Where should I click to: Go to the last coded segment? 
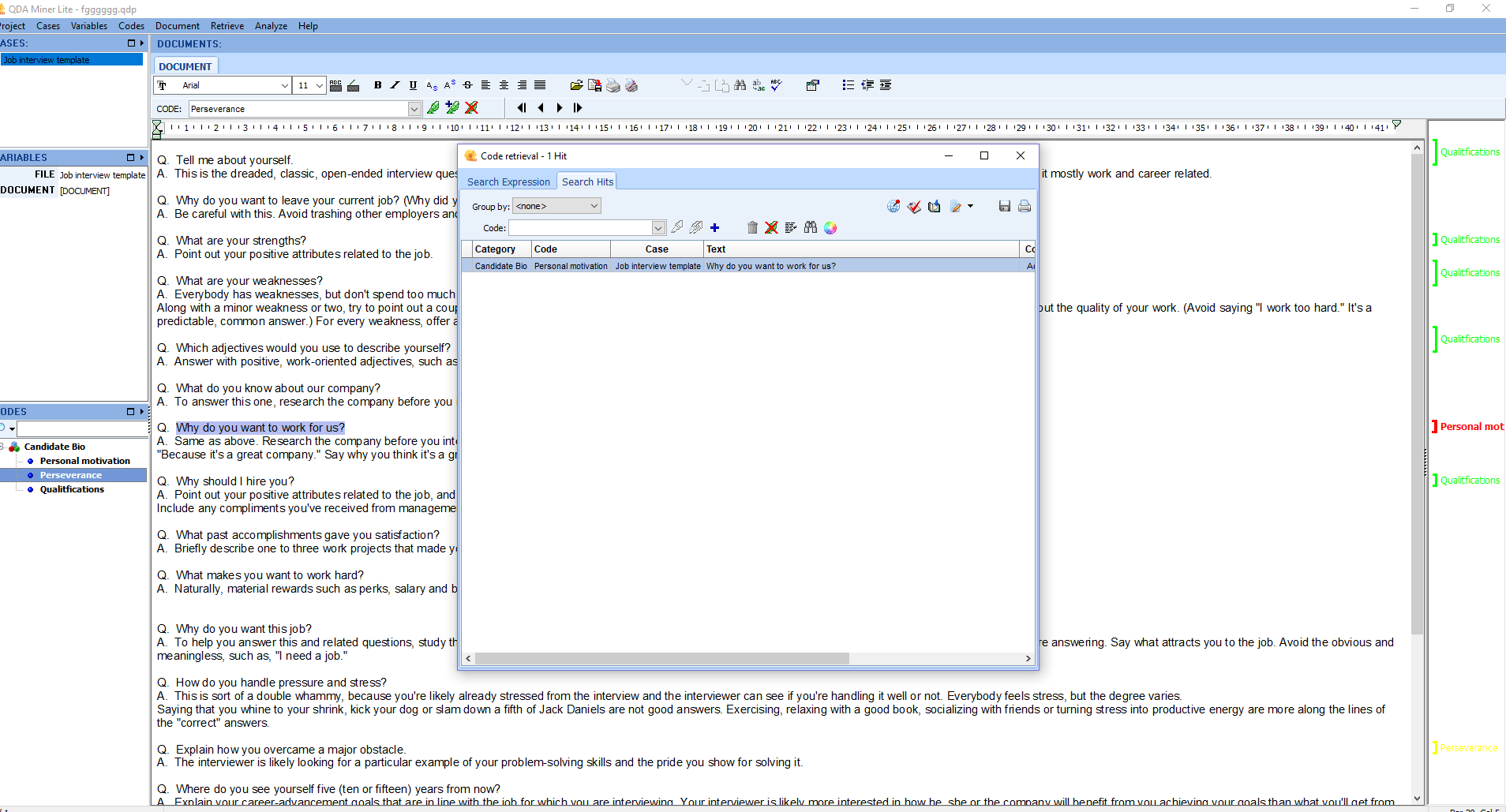578,108
